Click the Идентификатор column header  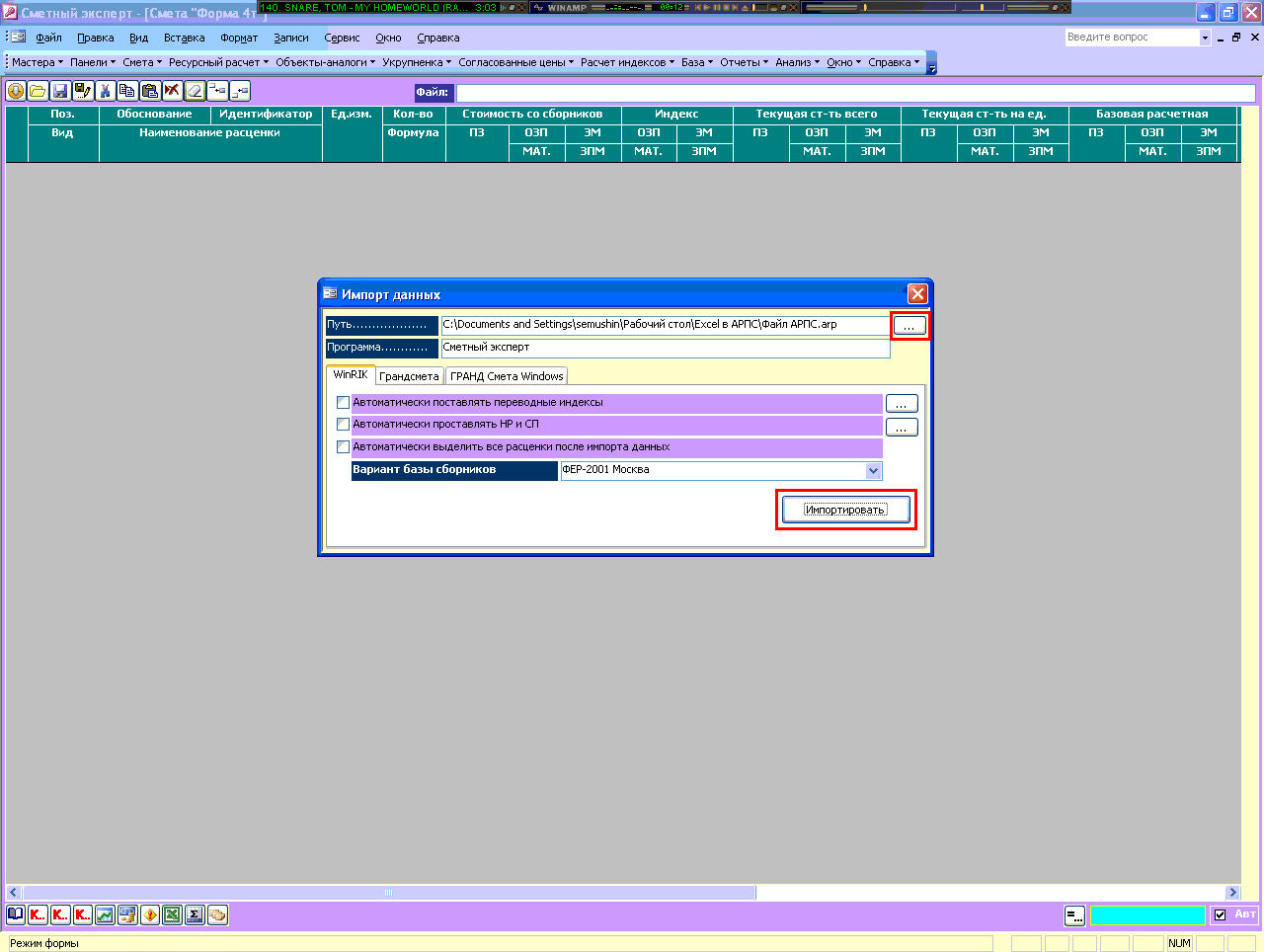[x=266, y=115]
